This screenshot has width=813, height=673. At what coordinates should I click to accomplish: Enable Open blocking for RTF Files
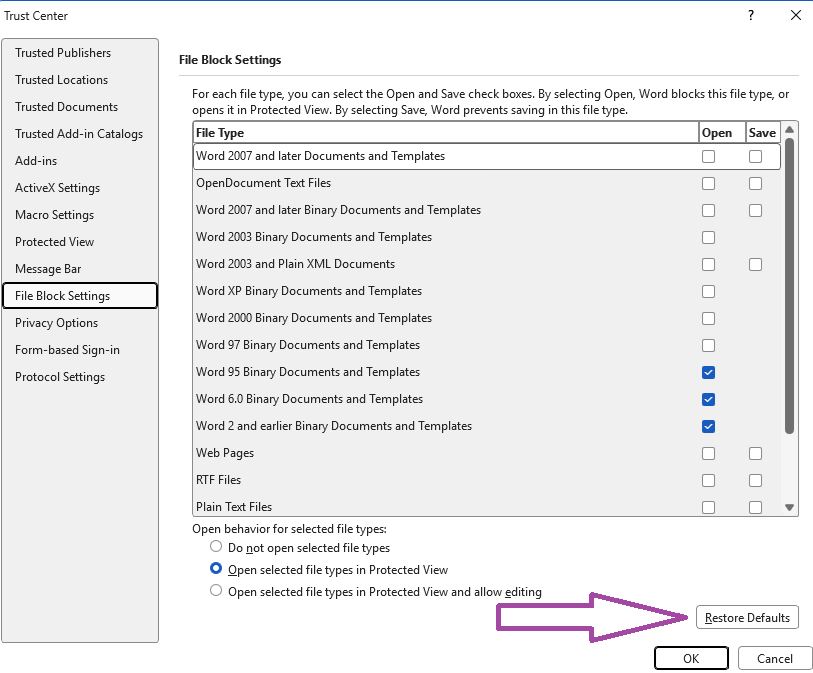(709, 480)
